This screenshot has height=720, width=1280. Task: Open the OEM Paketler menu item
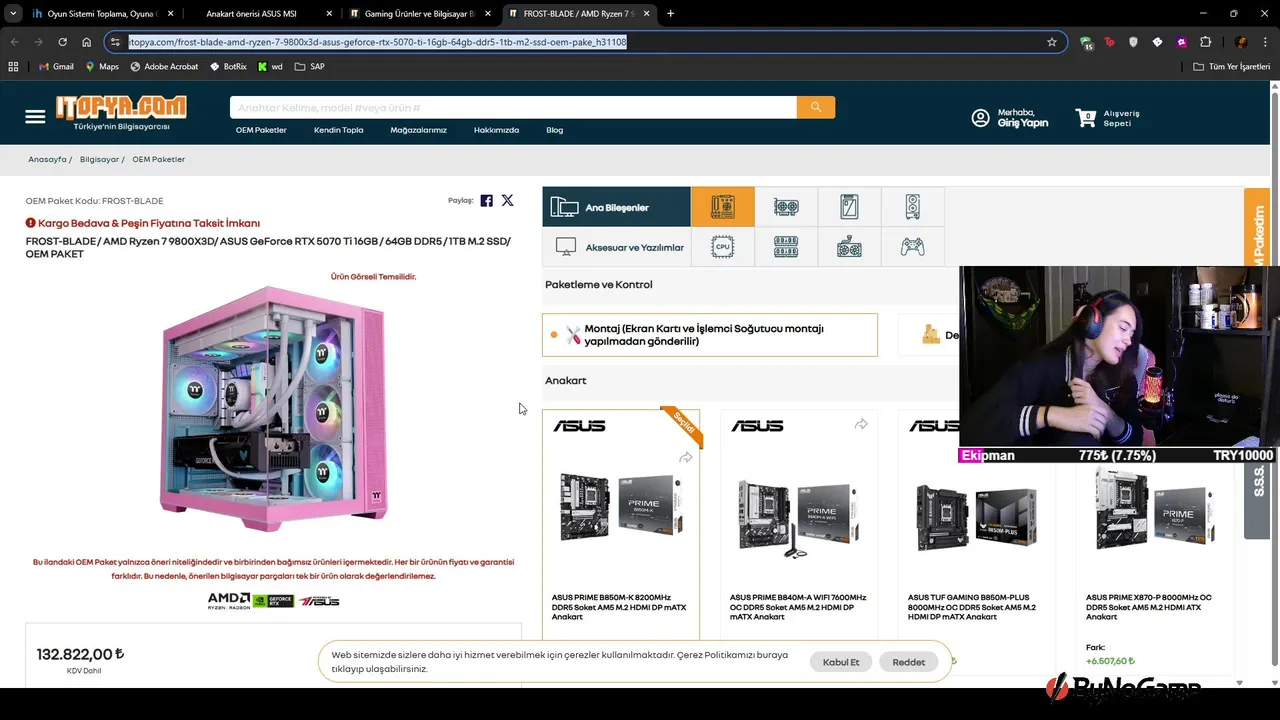[x=261, y=130]
